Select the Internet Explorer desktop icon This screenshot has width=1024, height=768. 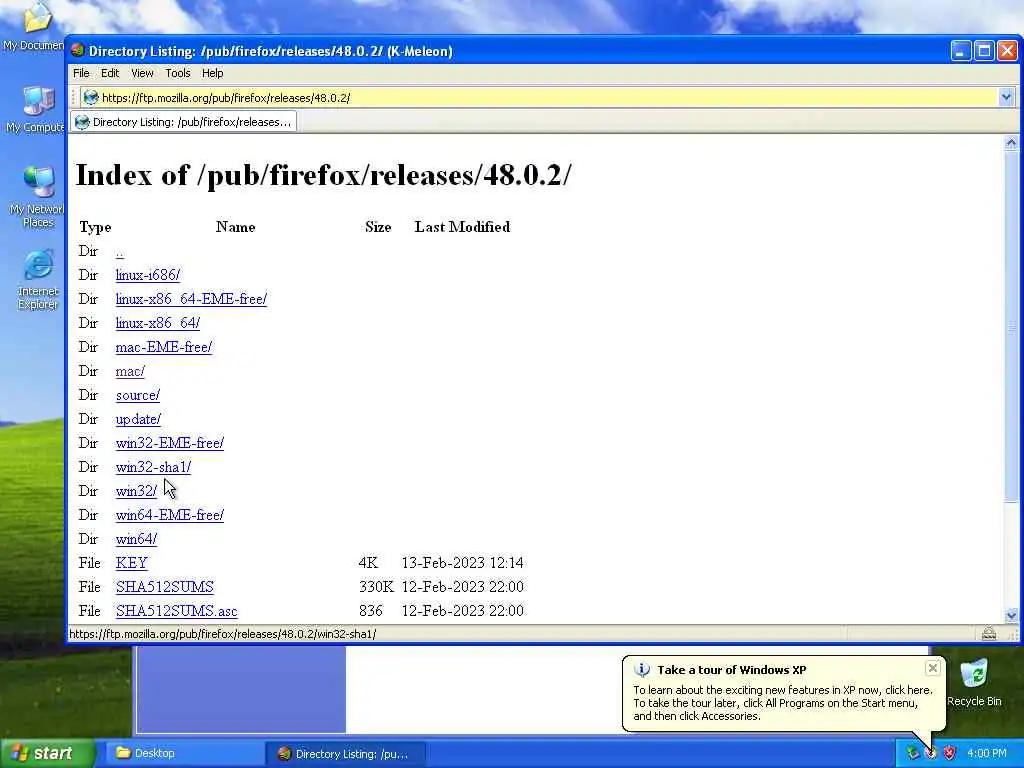click(37, 279)
